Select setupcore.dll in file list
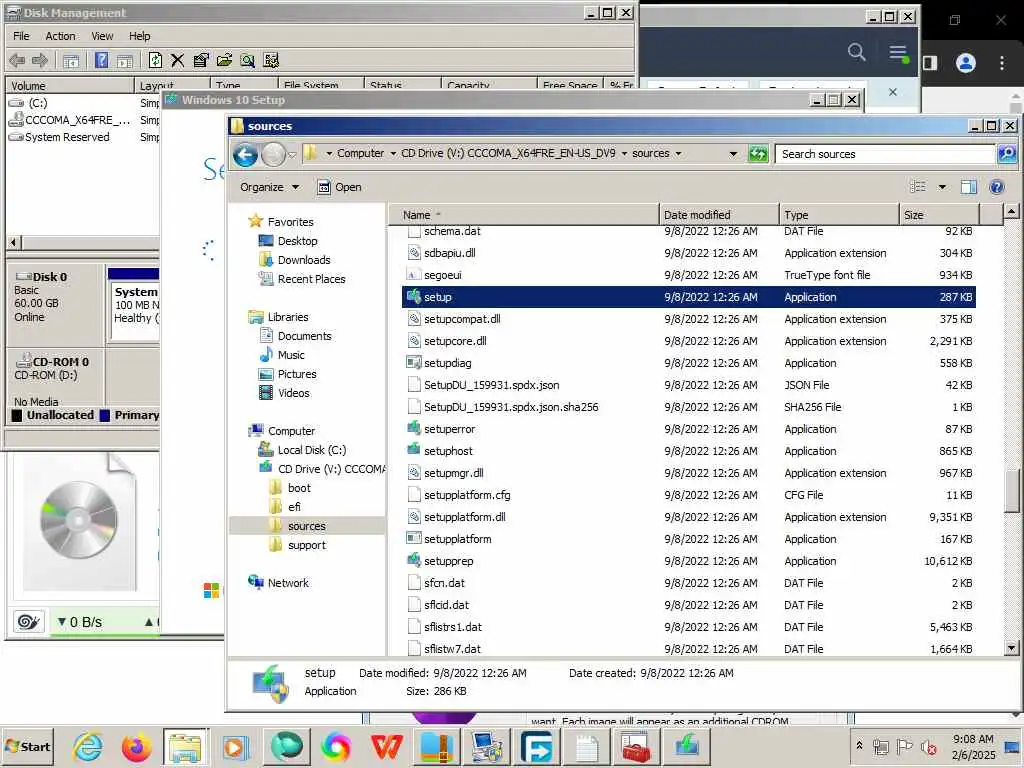This screenshot has width=1024, height=768. click(689, 341)
